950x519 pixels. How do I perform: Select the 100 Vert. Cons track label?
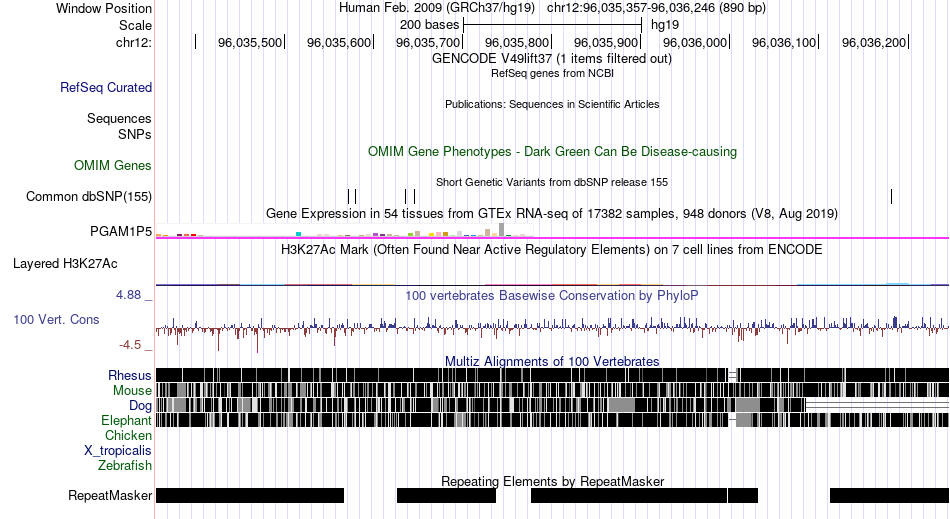56,319
